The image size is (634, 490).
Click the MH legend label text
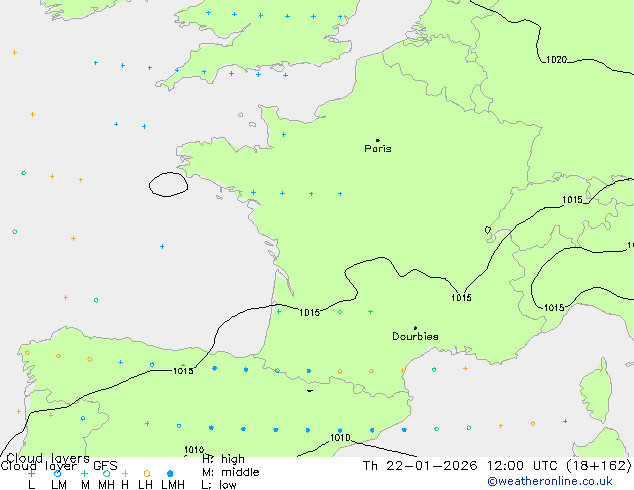106,485
